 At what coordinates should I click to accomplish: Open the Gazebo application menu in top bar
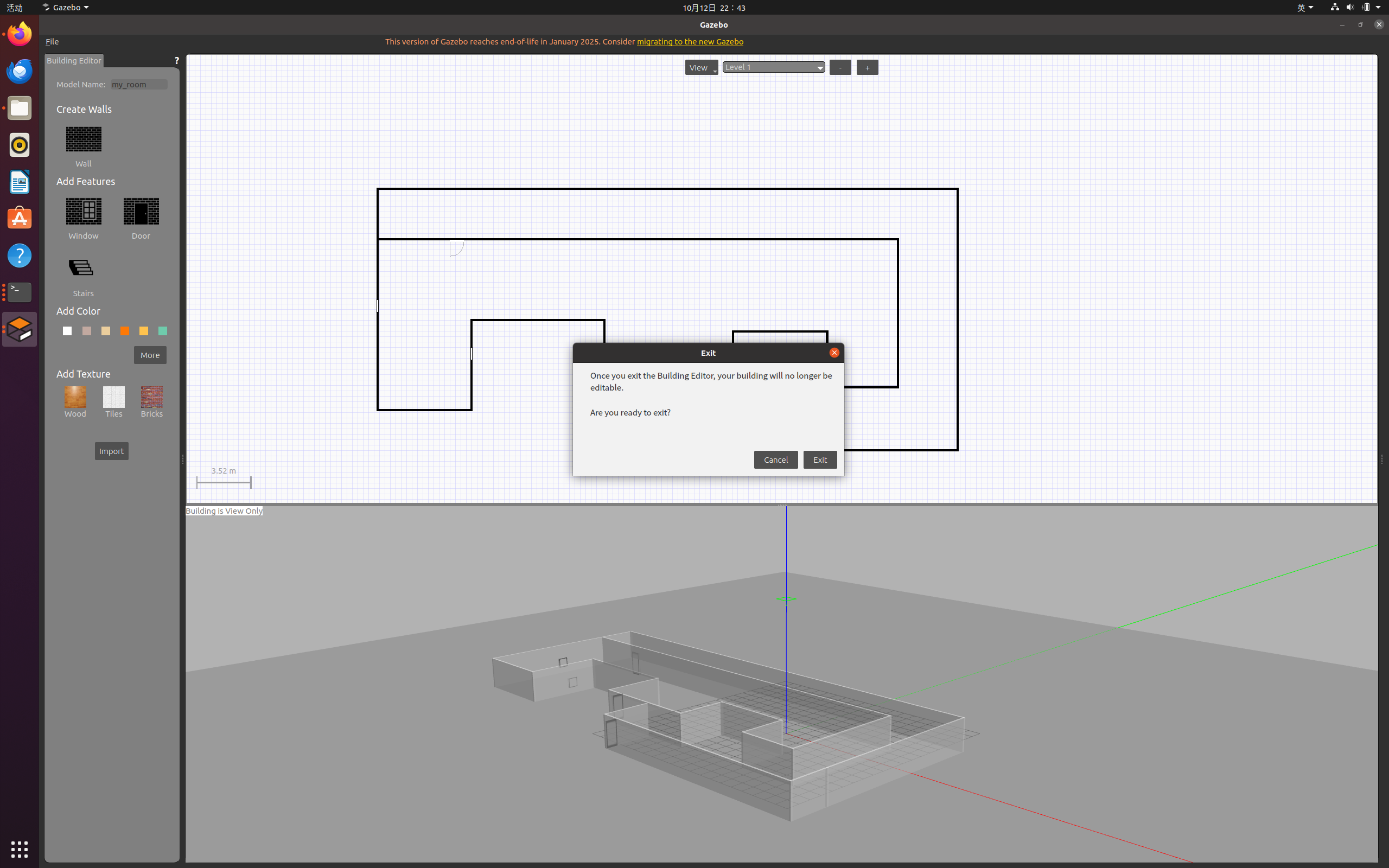65,8
